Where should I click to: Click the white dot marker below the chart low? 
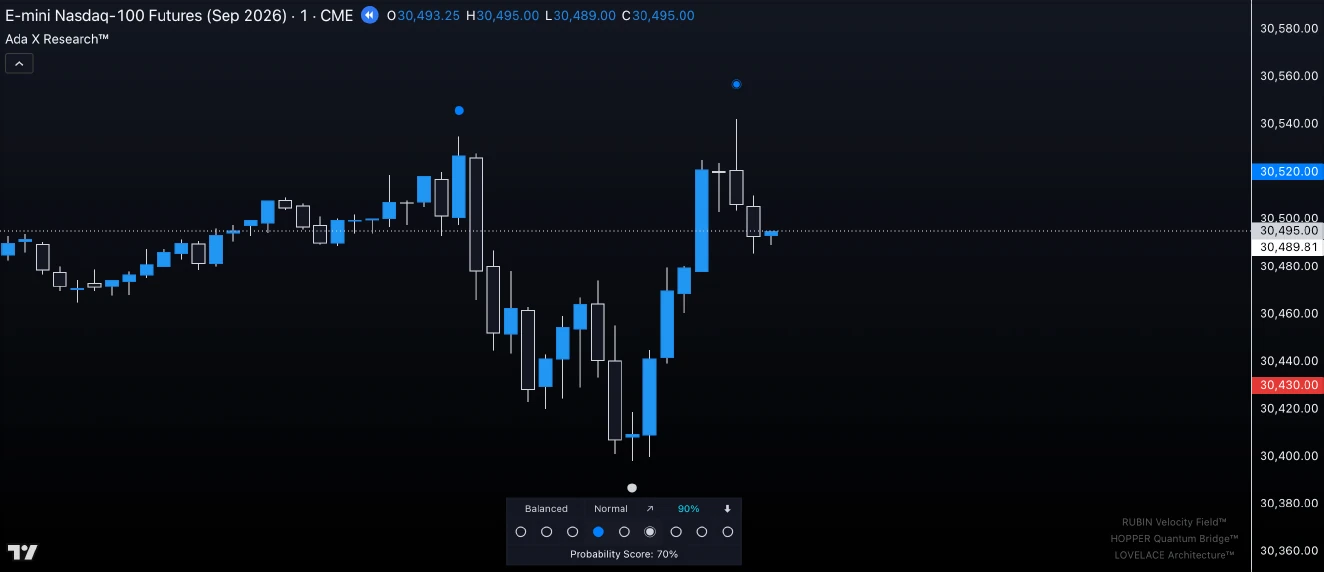(632, 488)
